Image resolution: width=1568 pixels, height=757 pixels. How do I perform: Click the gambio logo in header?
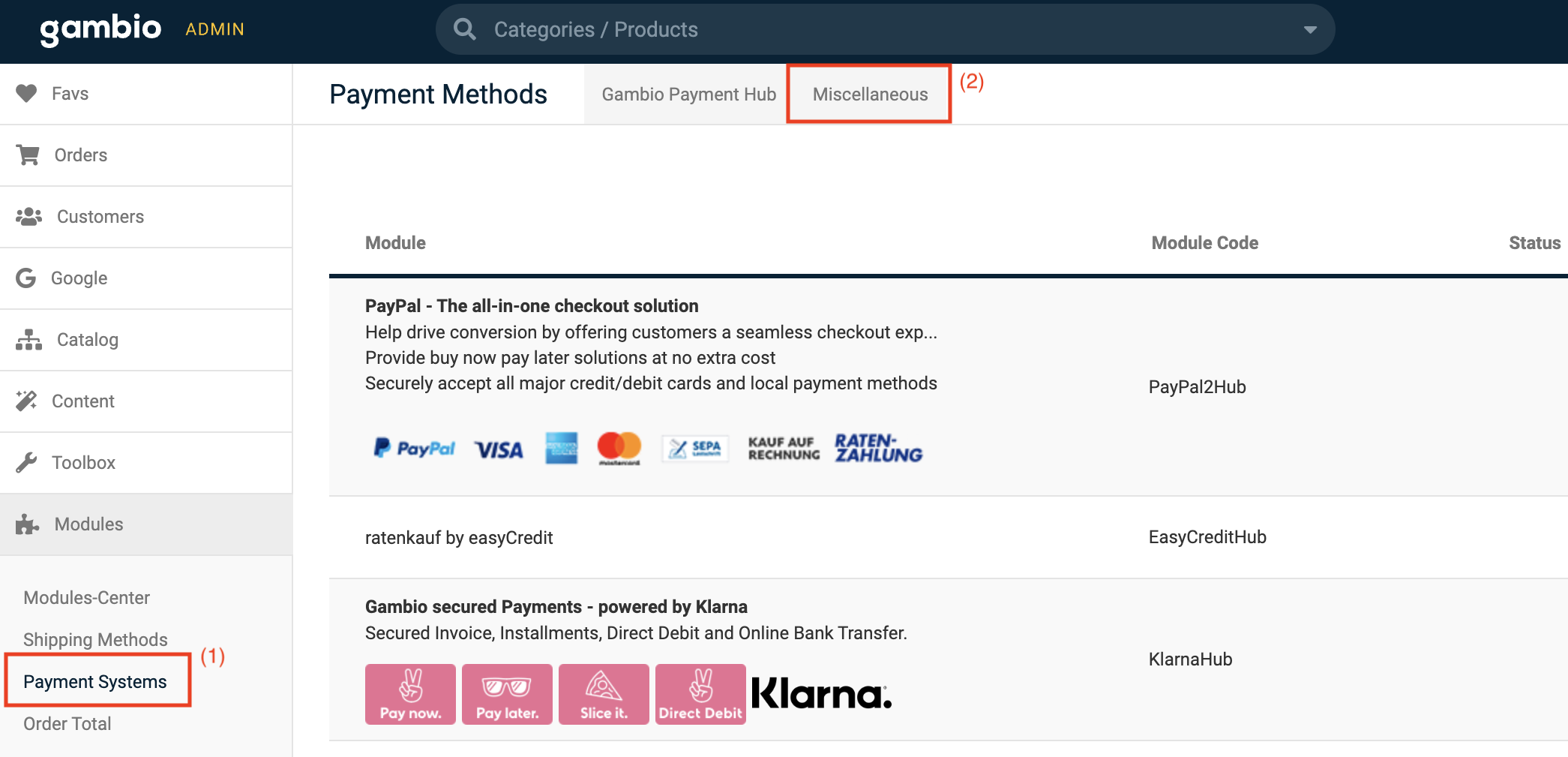tap(100, 29)
